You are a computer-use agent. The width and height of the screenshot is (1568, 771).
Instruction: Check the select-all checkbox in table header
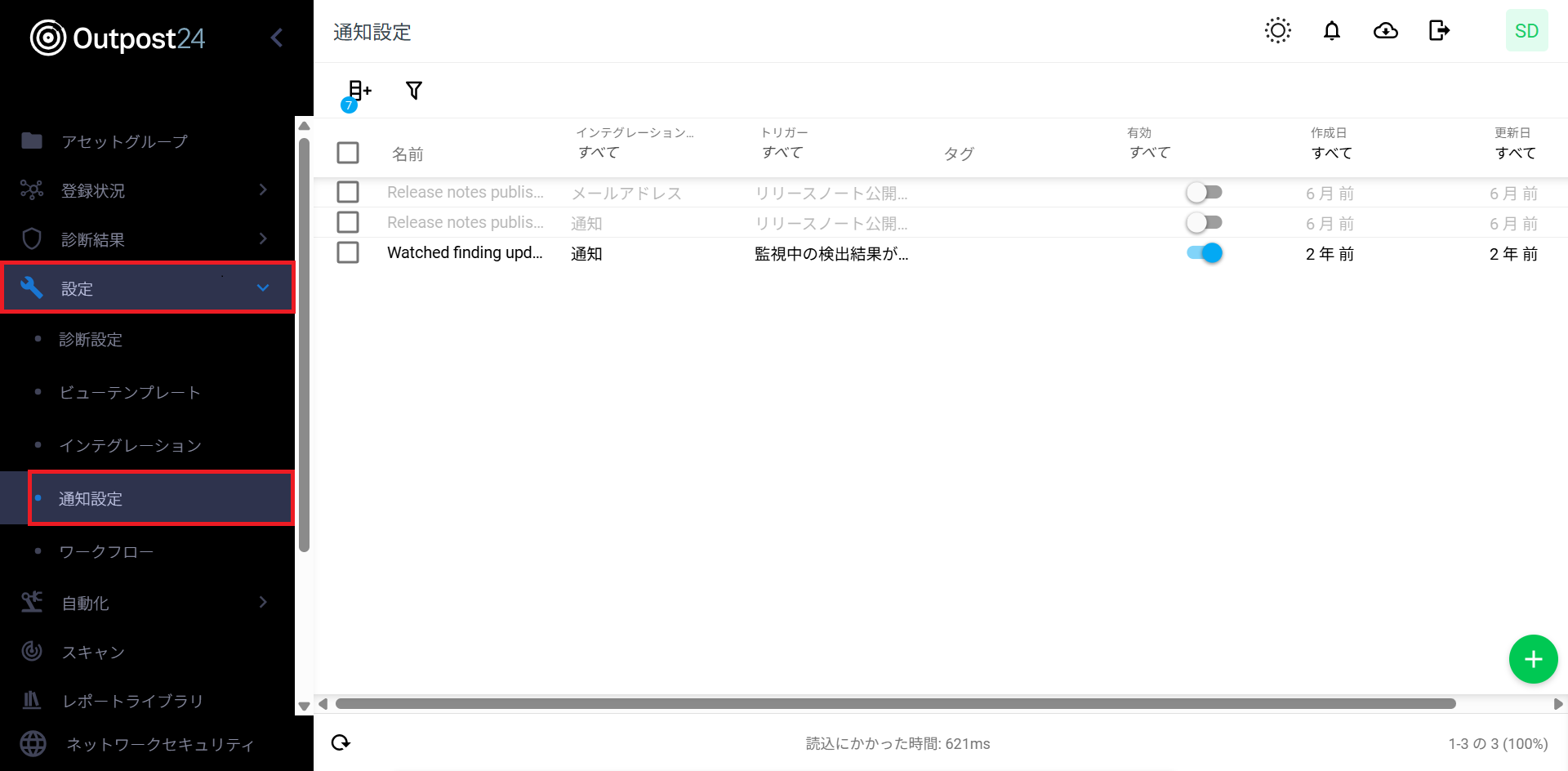click(348, 153)
